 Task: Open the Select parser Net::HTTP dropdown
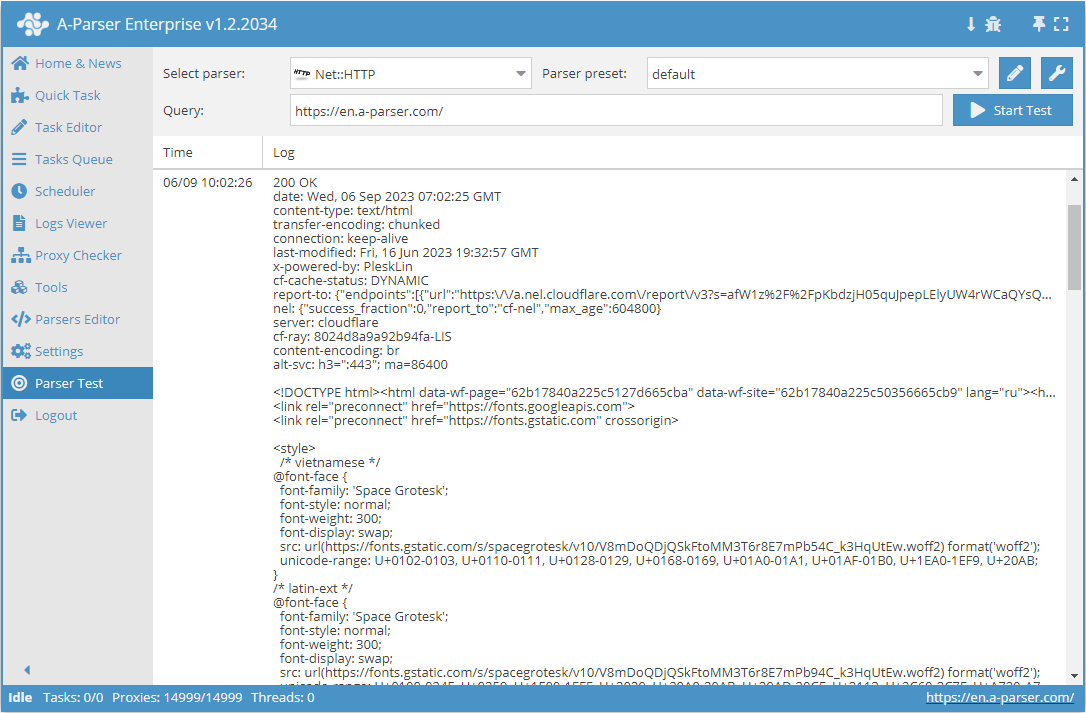(411, 74)
